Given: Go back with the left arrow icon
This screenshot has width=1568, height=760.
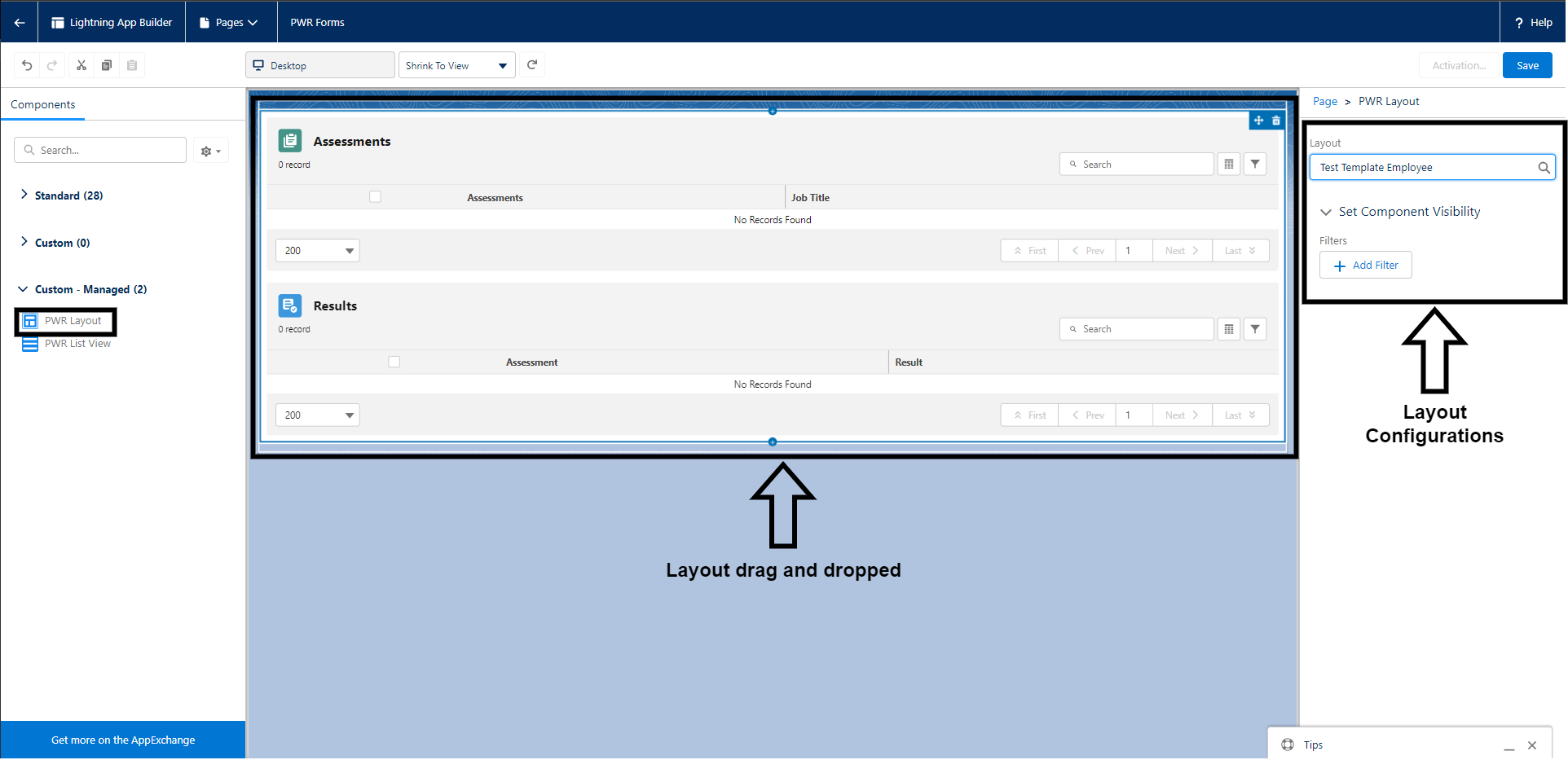Looking at the screenshot, I should click(19, 22).
